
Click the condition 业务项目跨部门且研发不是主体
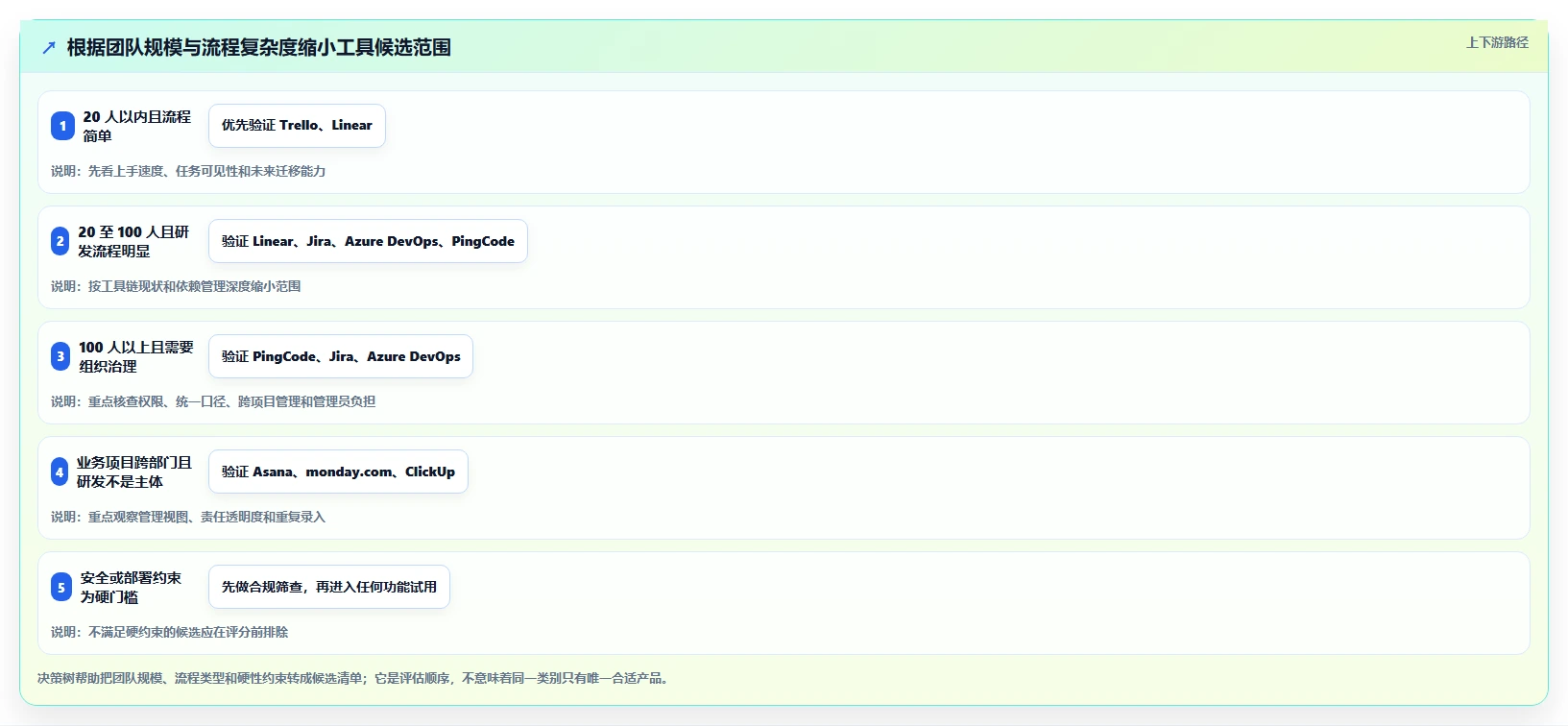coord(135,472)
